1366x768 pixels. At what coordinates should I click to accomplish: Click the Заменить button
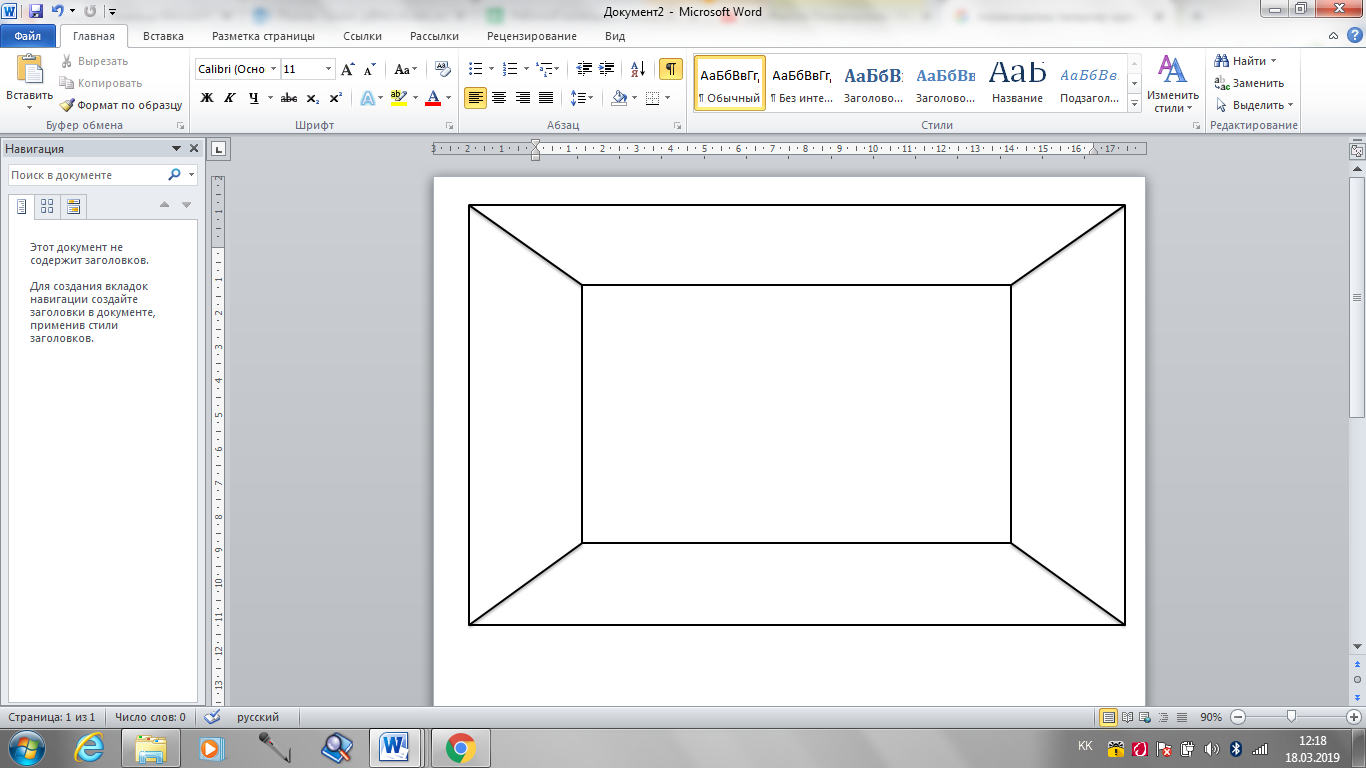(x=1250, y=83)
